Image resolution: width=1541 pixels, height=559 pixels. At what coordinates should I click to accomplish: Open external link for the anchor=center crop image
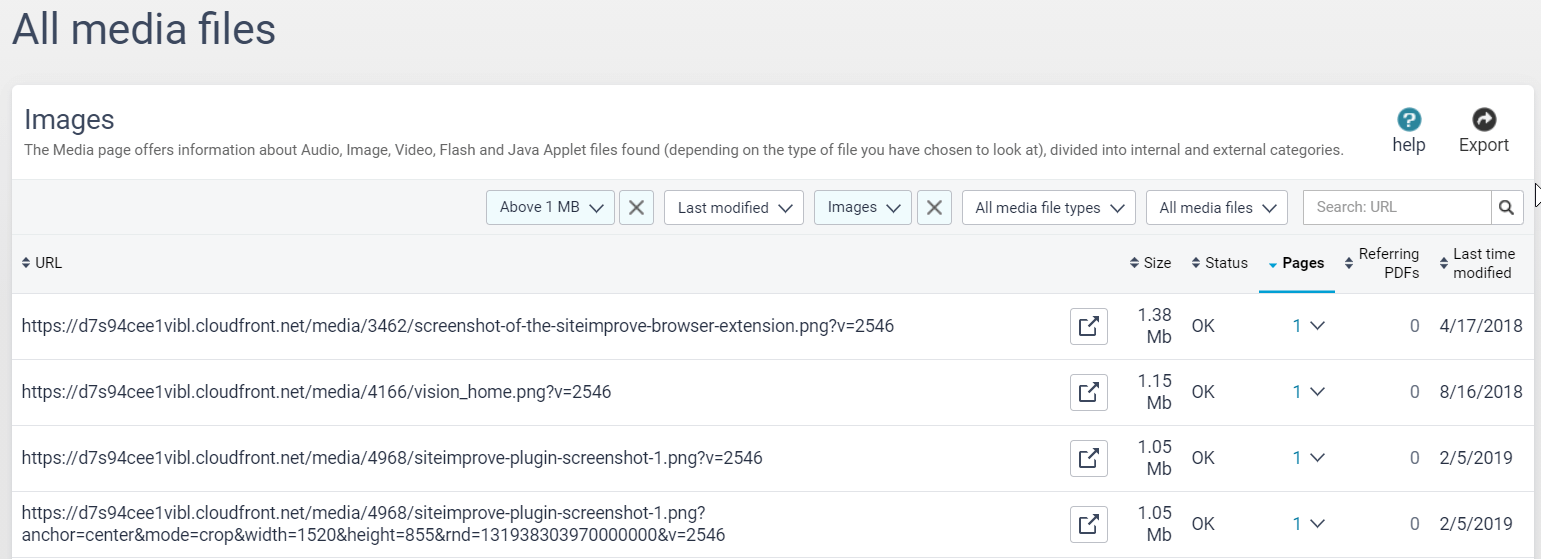(1089, 524)
